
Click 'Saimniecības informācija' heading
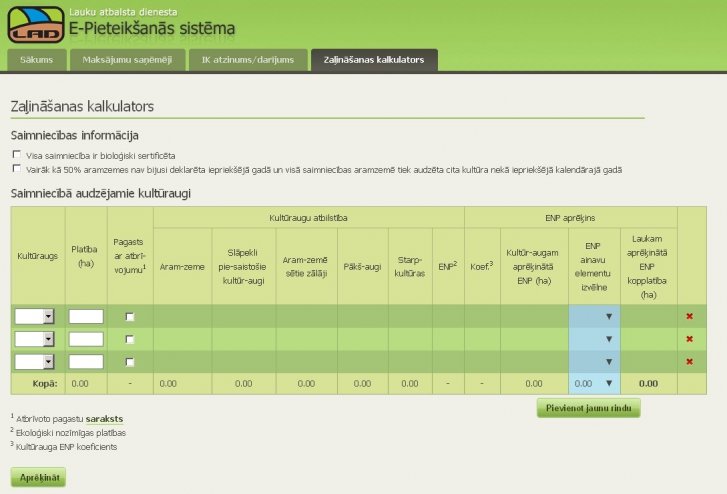coord(75,135)
